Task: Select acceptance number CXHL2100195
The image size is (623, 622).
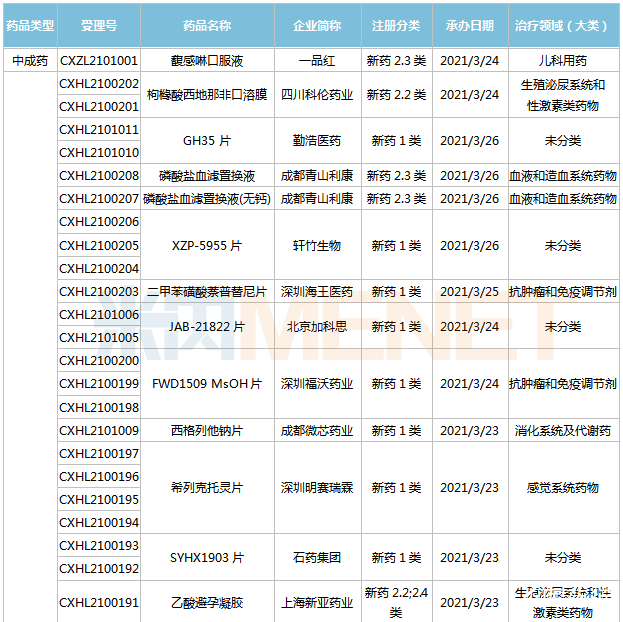Action: (99, 500)
